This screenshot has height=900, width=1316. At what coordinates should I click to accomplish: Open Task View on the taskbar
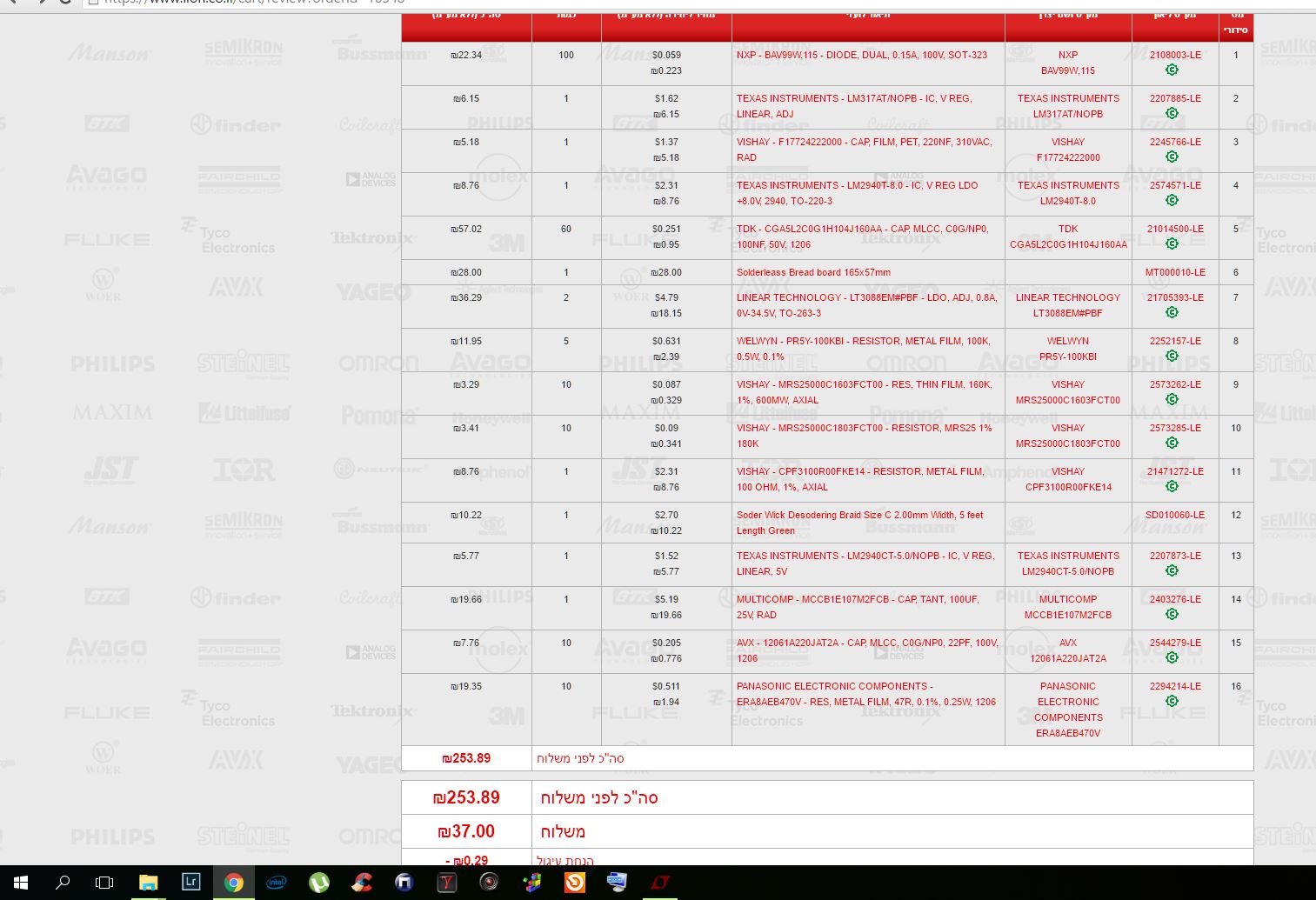(x=104, y=883)
